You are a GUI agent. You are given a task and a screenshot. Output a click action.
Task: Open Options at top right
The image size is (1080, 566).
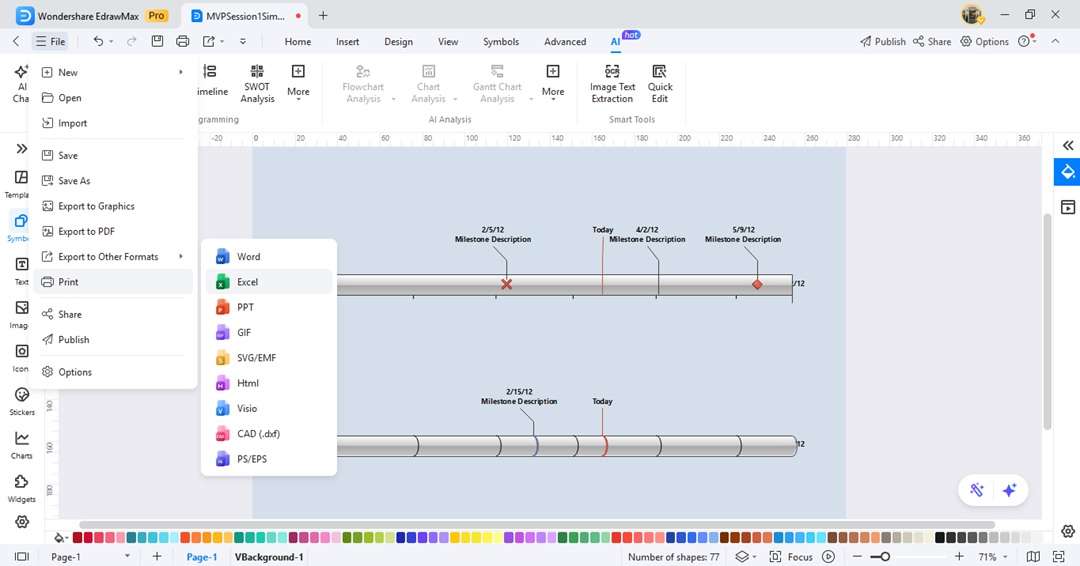(x=984, y=41)
